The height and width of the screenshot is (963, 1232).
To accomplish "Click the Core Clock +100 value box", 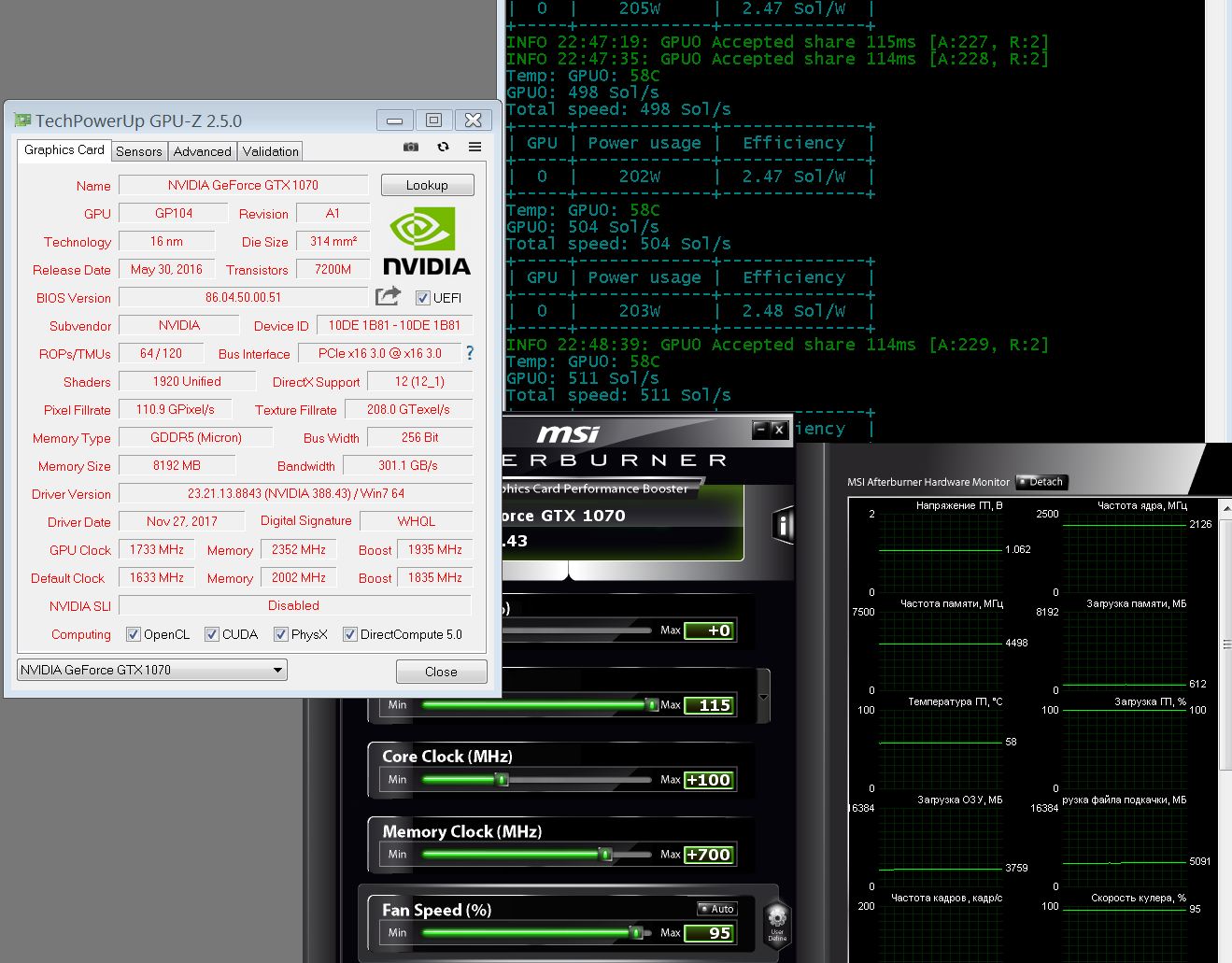I will point(709,780).
